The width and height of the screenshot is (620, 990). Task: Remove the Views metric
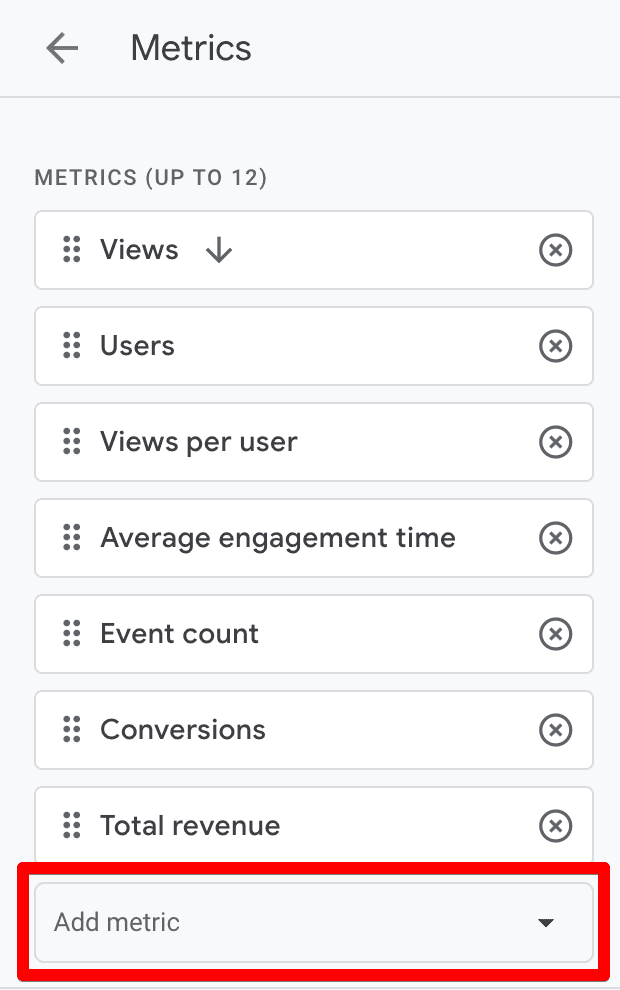pyautogui.click(x=556, y=250)
